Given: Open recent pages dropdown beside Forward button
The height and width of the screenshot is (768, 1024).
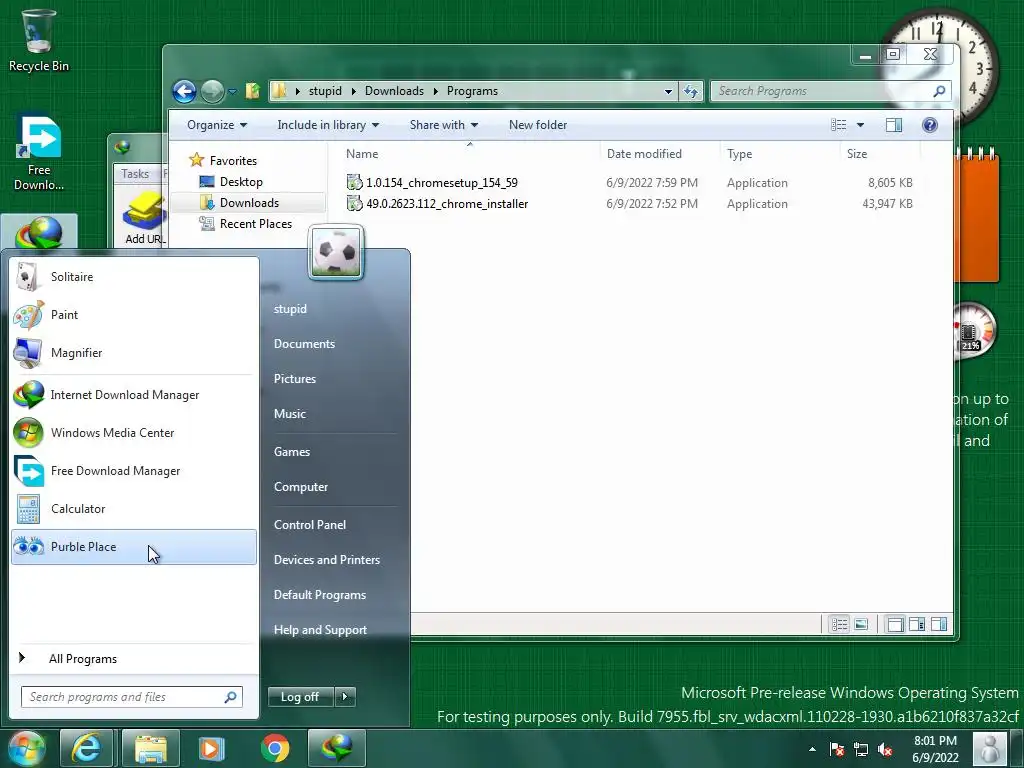Looking at the screenshot, I should tap(232, 92).
